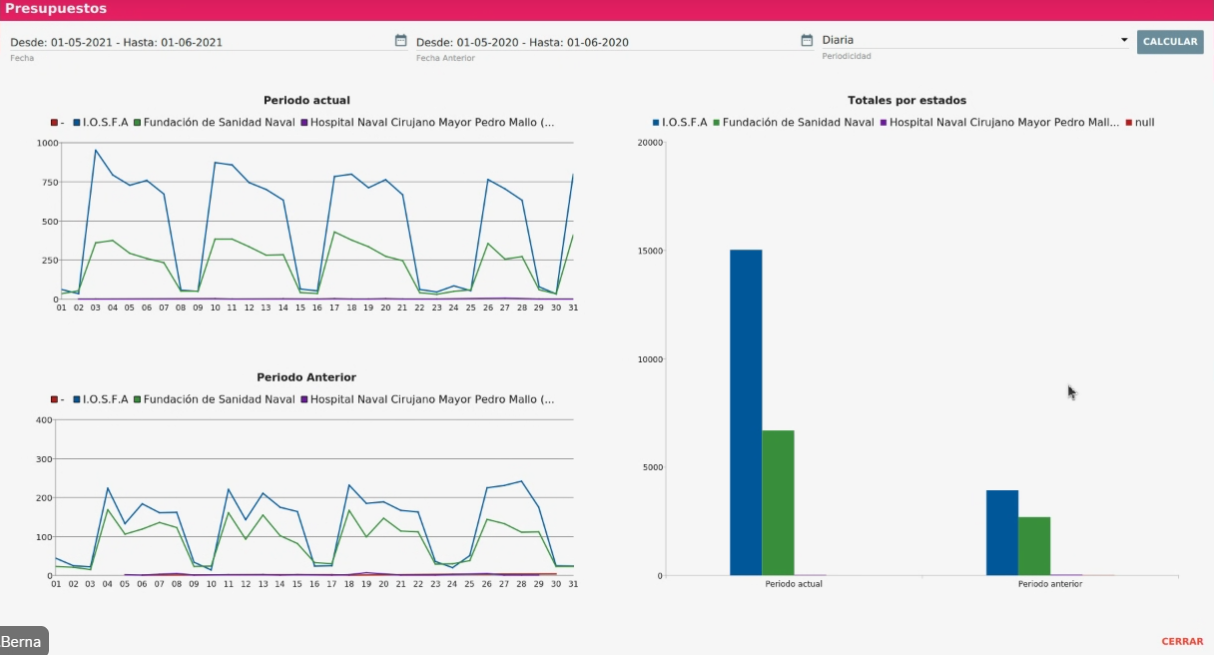Click the Berna label at the bottom left
1214x655 pixels.
pos(22,642)
